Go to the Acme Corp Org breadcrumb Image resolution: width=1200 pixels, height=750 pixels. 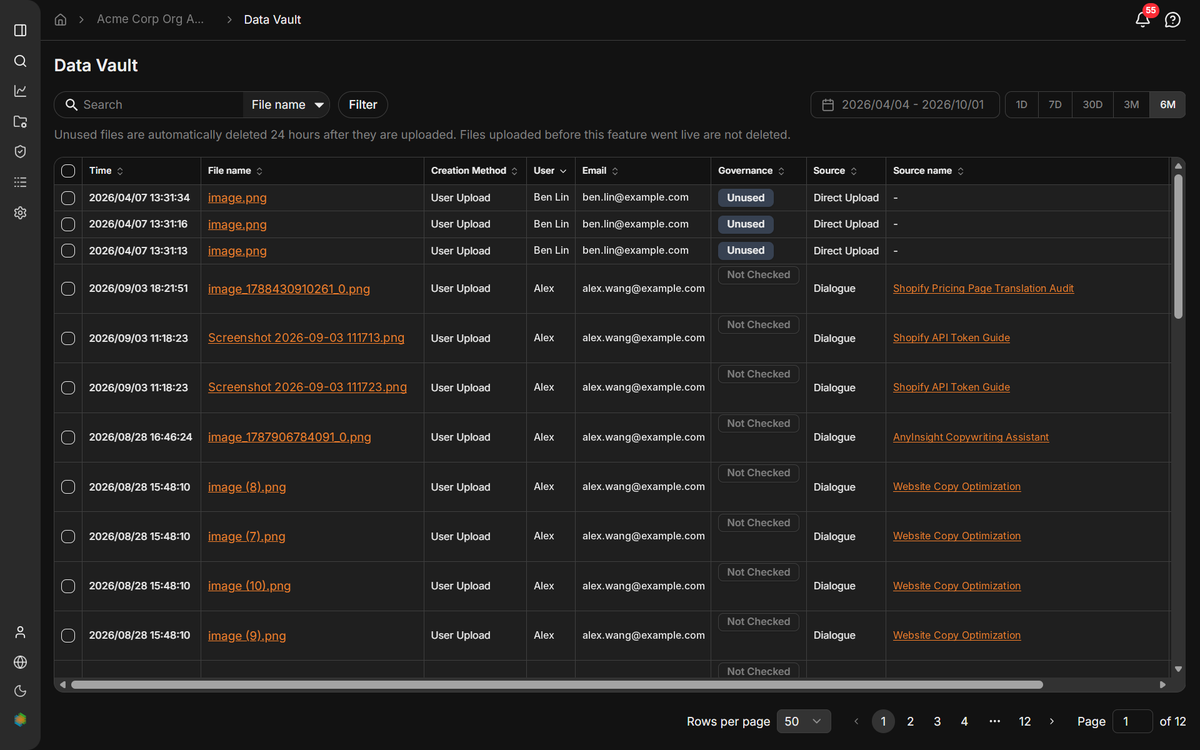pos(150,19)
